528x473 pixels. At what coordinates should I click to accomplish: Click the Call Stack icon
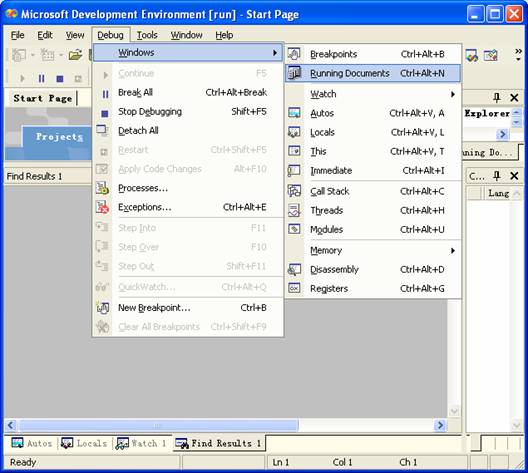point(294,191)
